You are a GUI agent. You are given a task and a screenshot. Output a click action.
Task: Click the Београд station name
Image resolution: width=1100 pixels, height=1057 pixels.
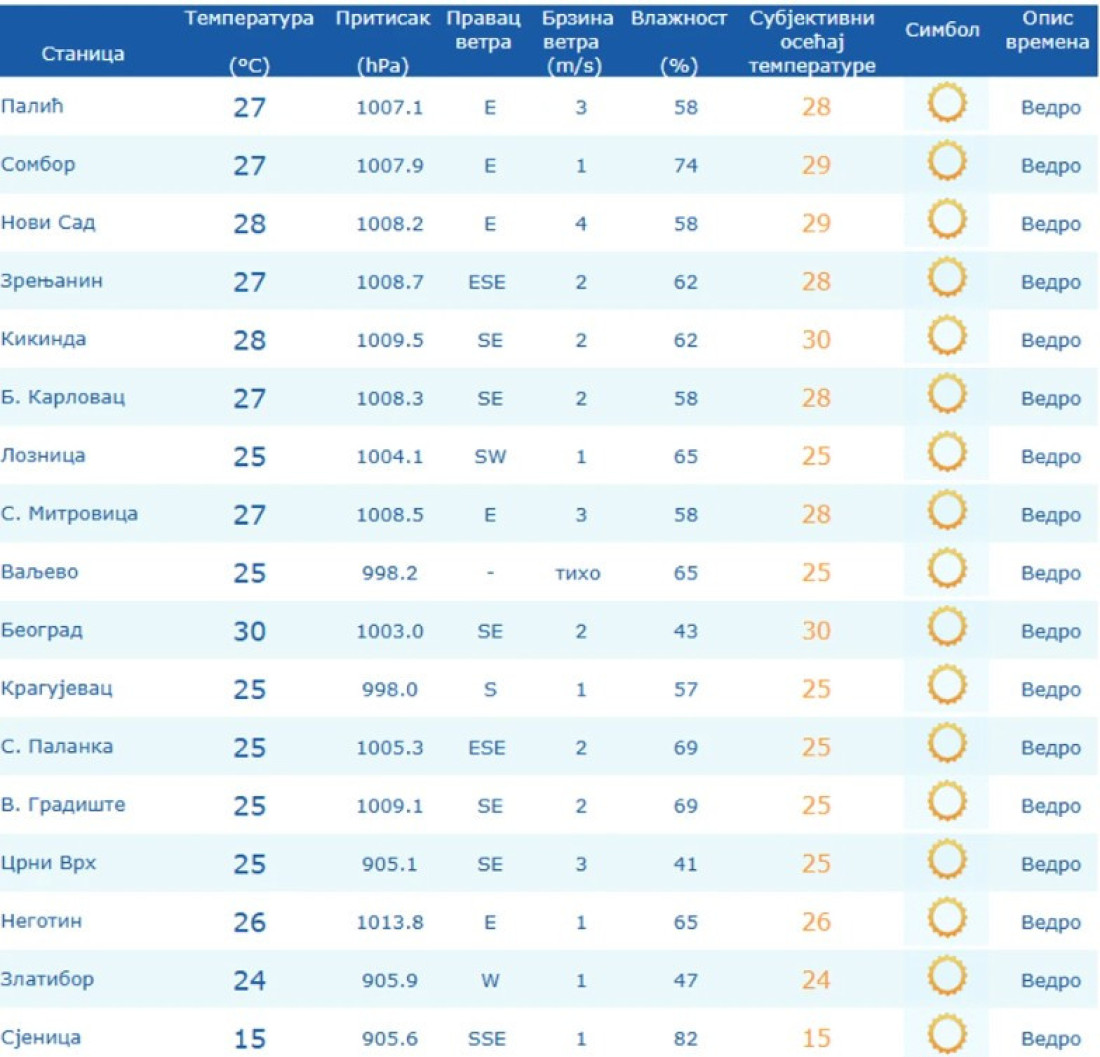tap(42, 631)
